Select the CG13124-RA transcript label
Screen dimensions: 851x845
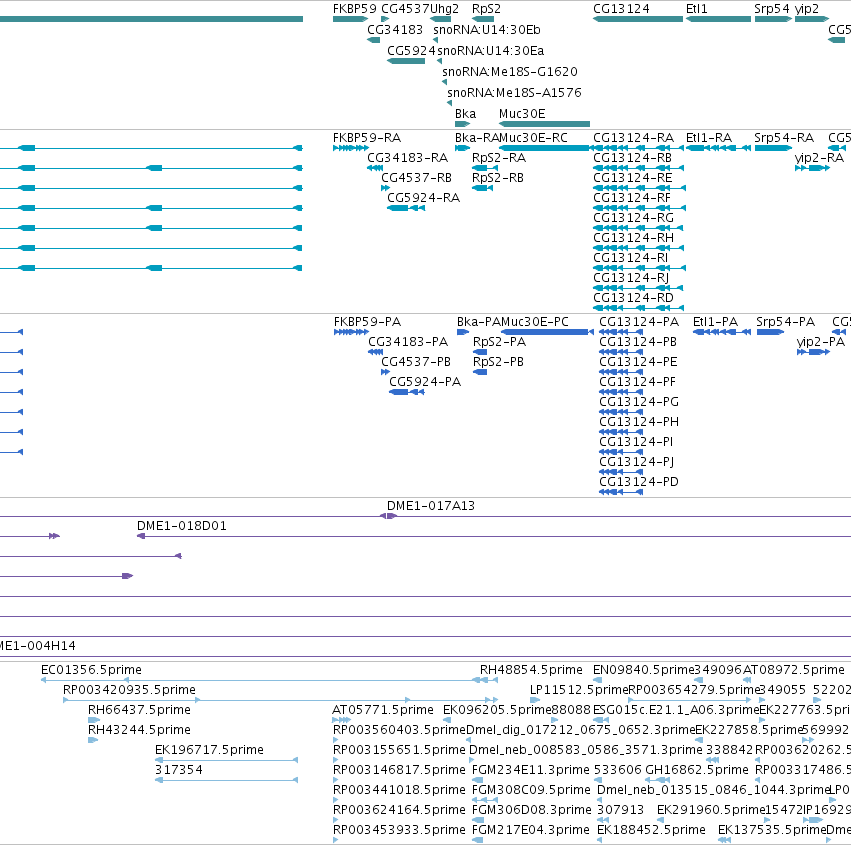633,138
